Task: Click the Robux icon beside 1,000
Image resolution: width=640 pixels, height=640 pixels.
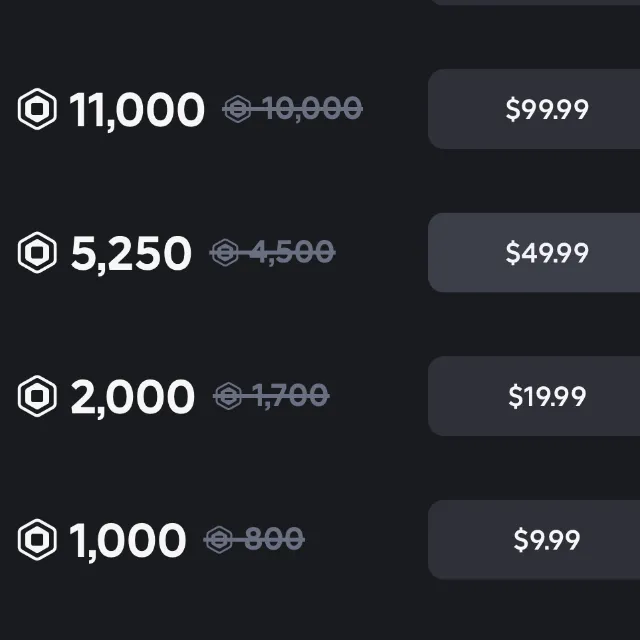Action: click(38, 541)
